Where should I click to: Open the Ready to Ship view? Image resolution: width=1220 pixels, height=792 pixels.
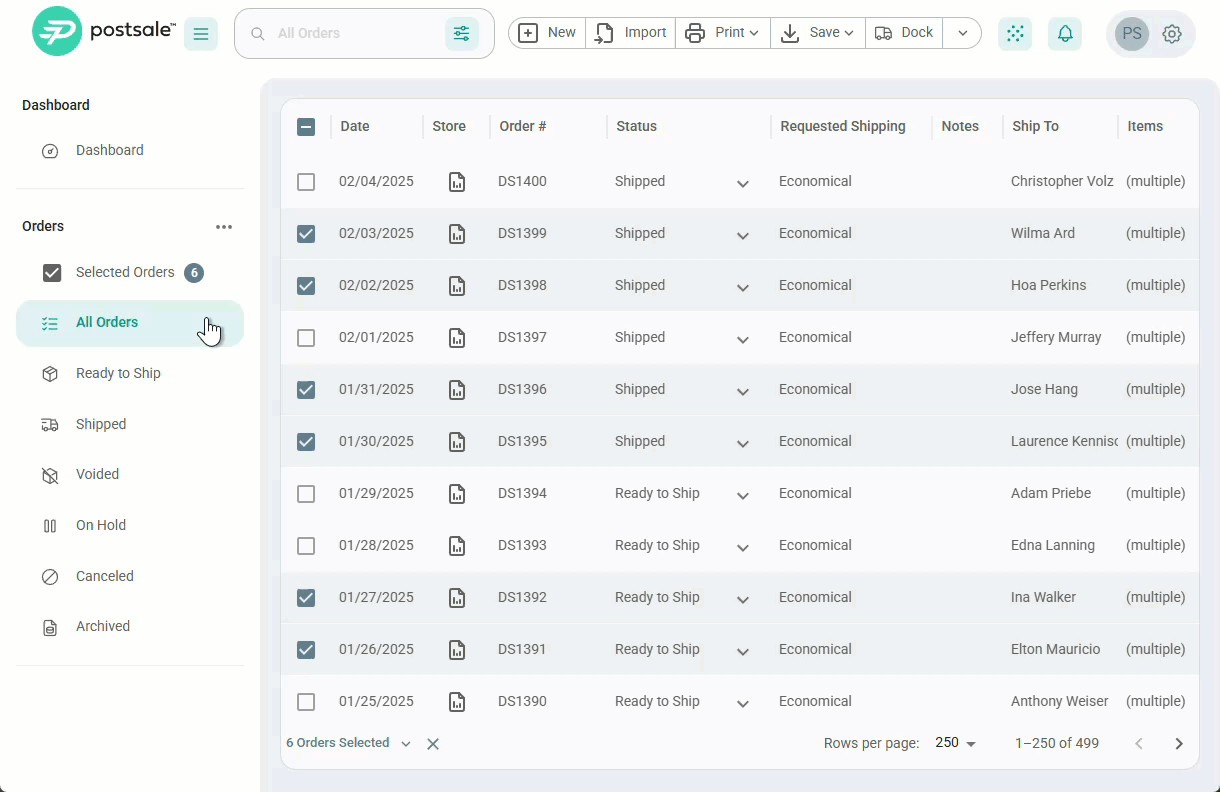(118, 373)
